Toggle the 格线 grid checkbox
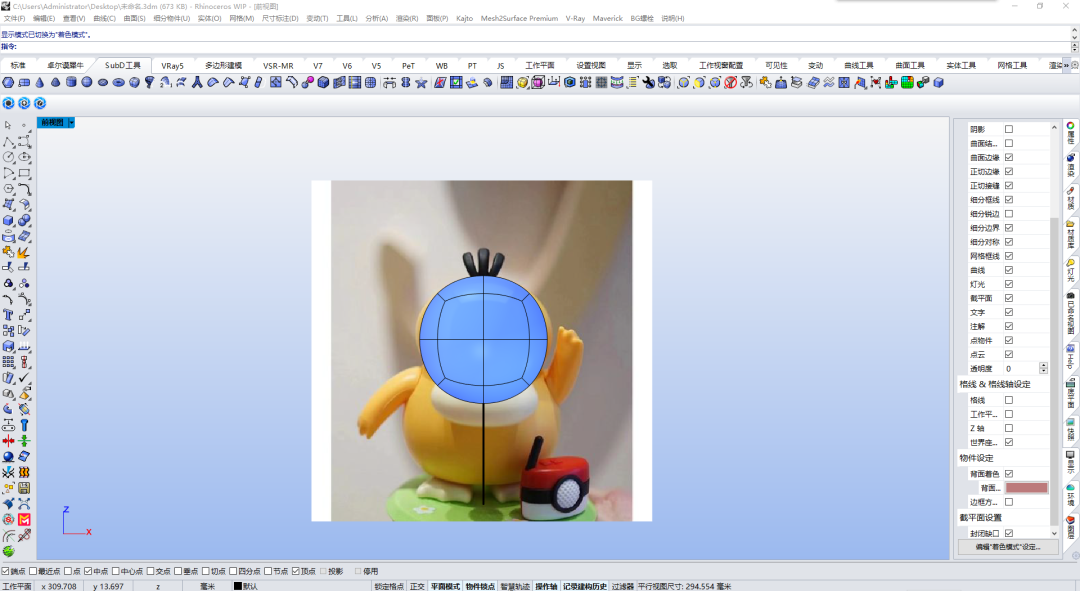Screen dimensions: 1080x591 click(x=1009, y=400)
